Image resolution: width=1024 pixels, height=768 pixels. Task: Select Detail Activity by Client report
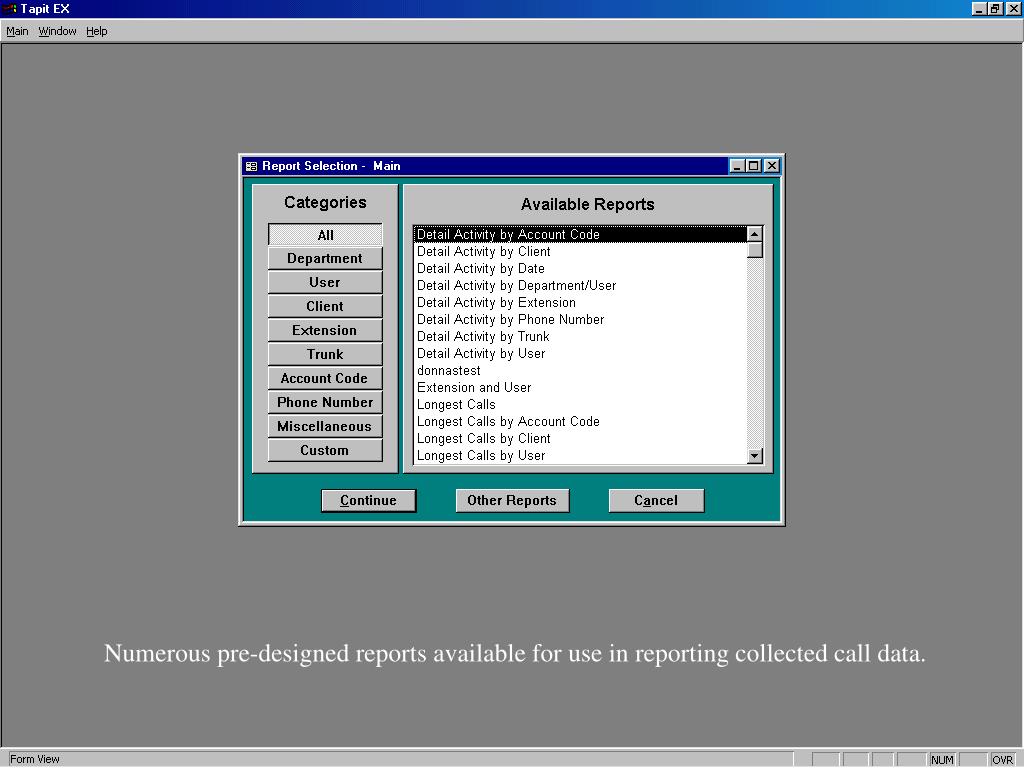click(581, 251)
